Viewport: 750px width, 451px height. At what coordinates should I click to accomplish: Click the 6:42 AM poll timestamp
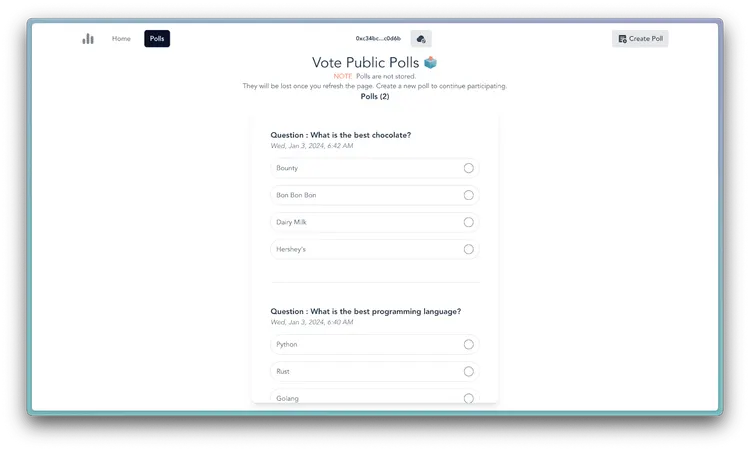[x=312, y=146]
